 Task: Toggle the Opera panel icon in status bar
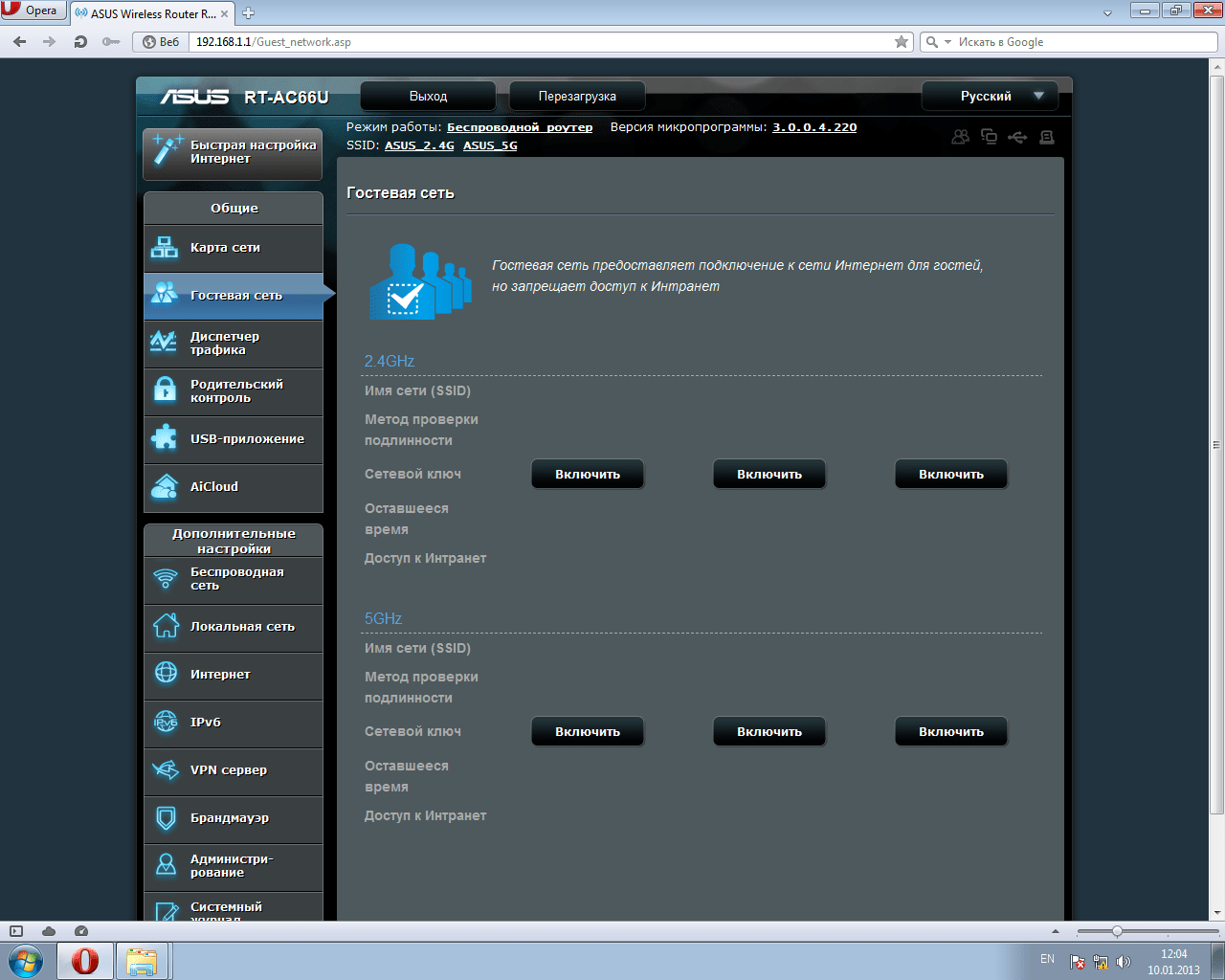point(16,931)
